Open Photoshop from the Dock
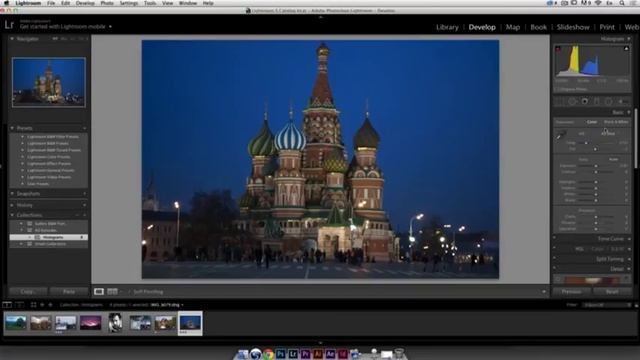The width and height of the screenshot is (640, 360). click(280, 353)
